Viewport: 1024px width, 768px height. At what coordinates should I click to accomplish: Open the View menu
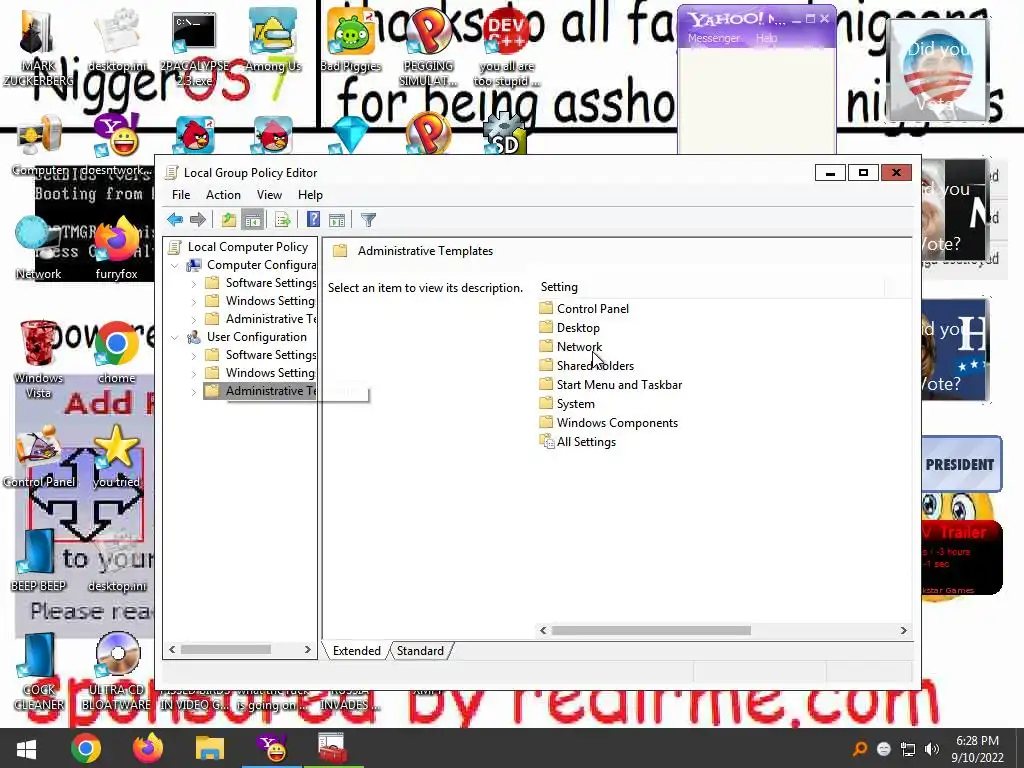pos(269,195)
